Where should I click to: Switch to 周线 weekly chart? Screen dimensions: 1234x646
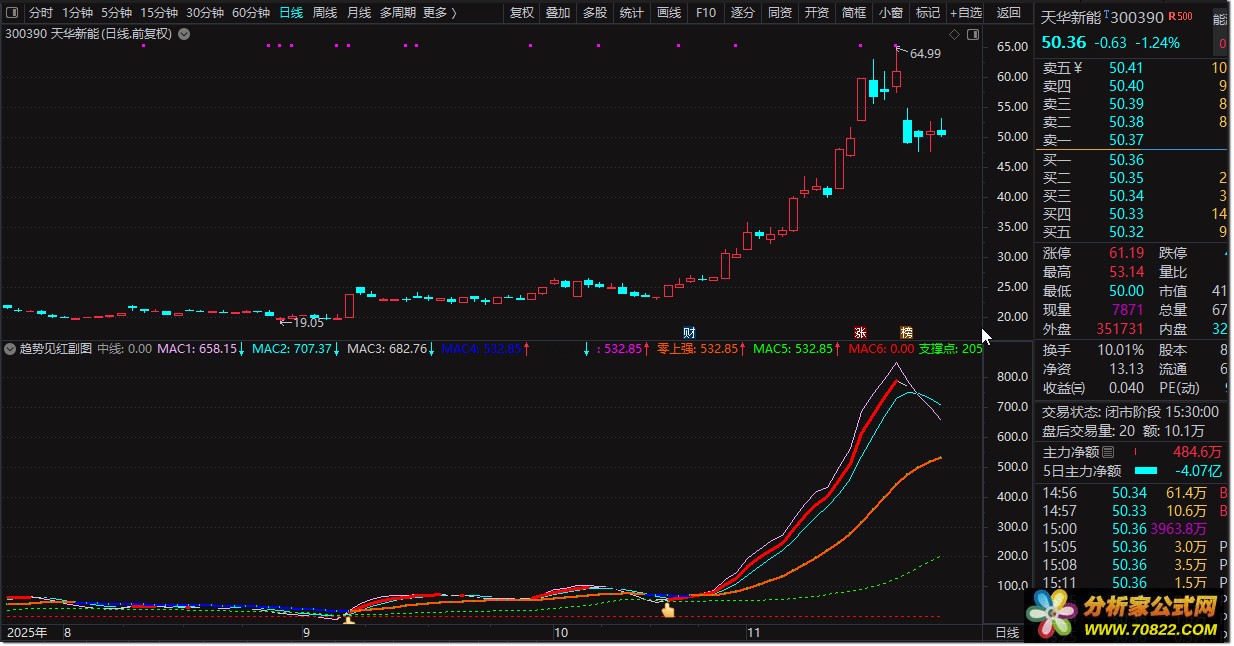pos(325,13)
